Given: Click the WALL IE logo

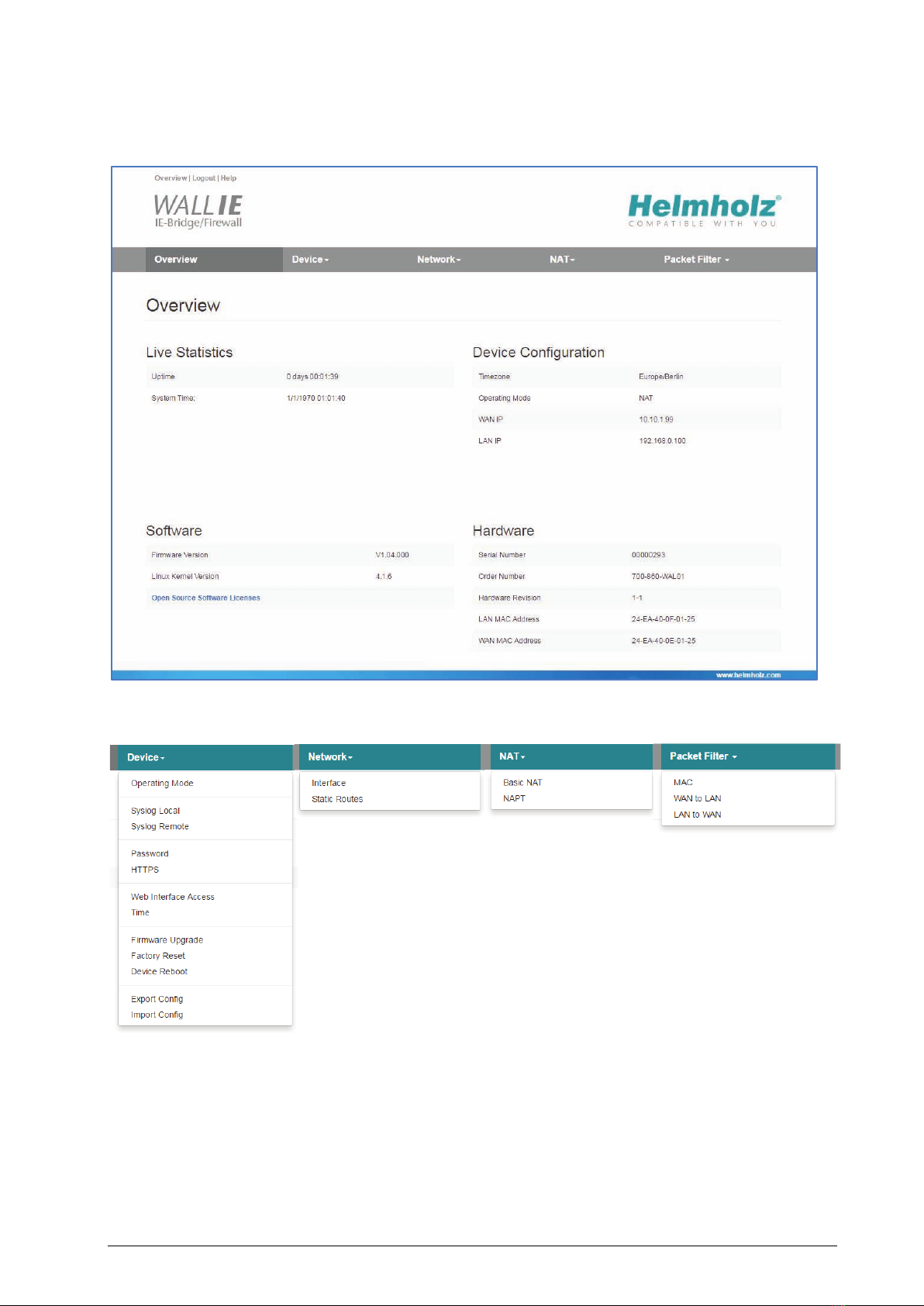Looking at the screenshot, I should pyautogui.click(x=198, y=211).
